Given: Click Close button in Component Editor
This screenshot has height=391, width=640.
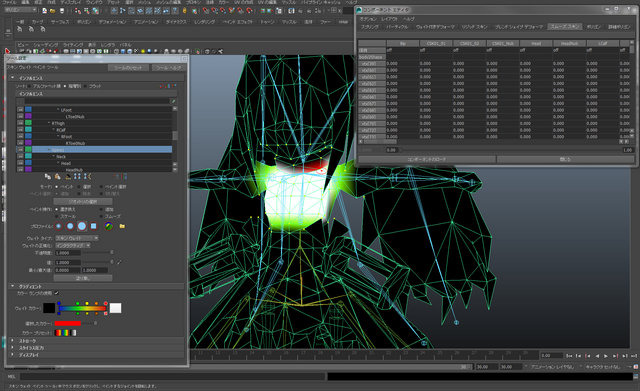Looking at the screenshot, I should 565,159.
